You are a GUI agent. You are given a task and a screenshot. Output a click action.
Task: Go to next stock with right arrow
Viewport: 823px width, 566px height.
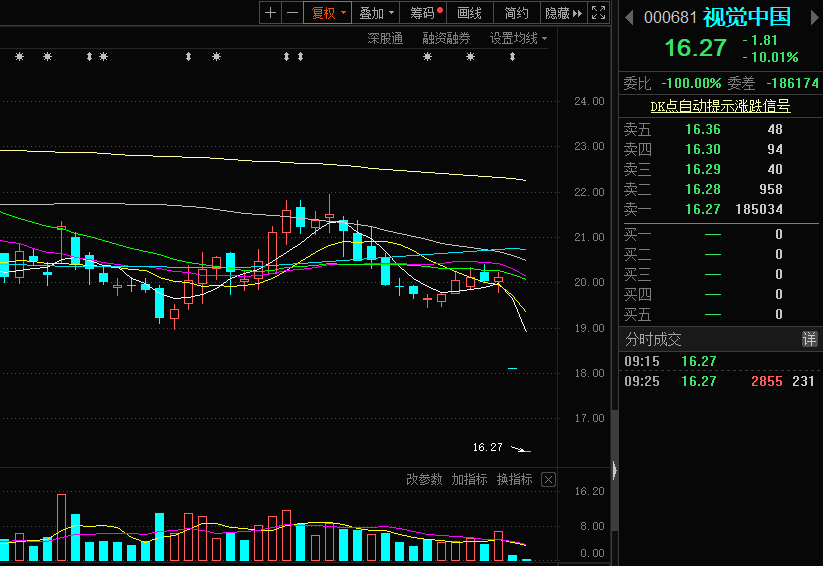[x=815, y=18]
